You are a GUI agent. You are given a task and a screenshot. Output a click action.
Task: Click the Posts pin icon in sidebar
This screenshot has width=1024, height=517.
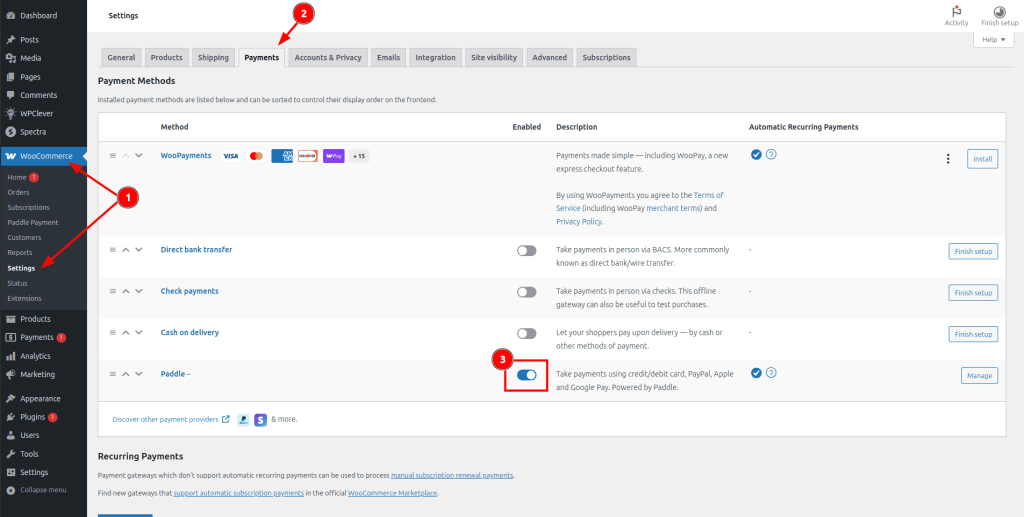[10, 40]
